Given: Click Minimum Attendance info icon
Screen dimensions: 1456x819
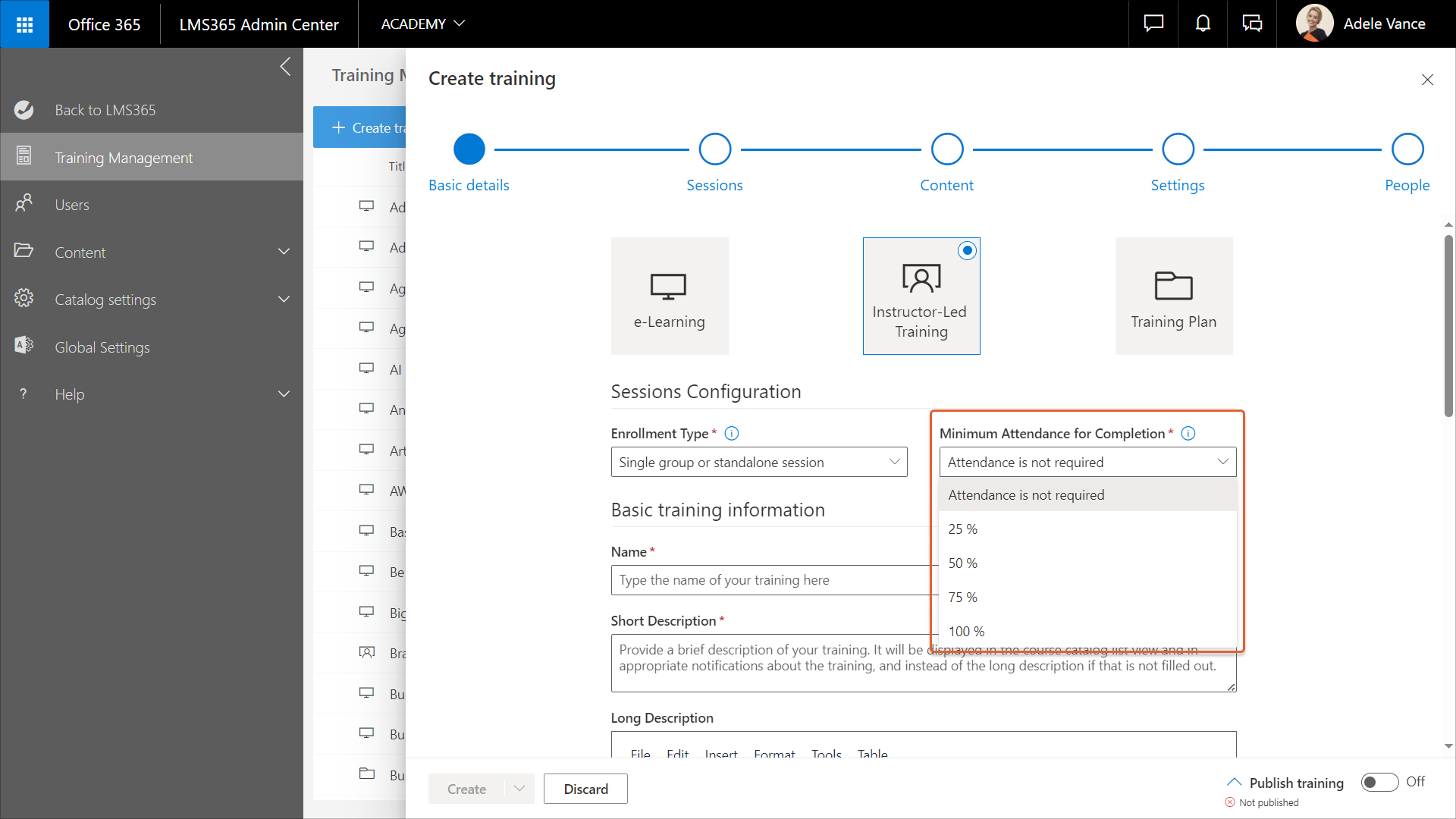Looking at the screenshot, I should [1188, 434].
